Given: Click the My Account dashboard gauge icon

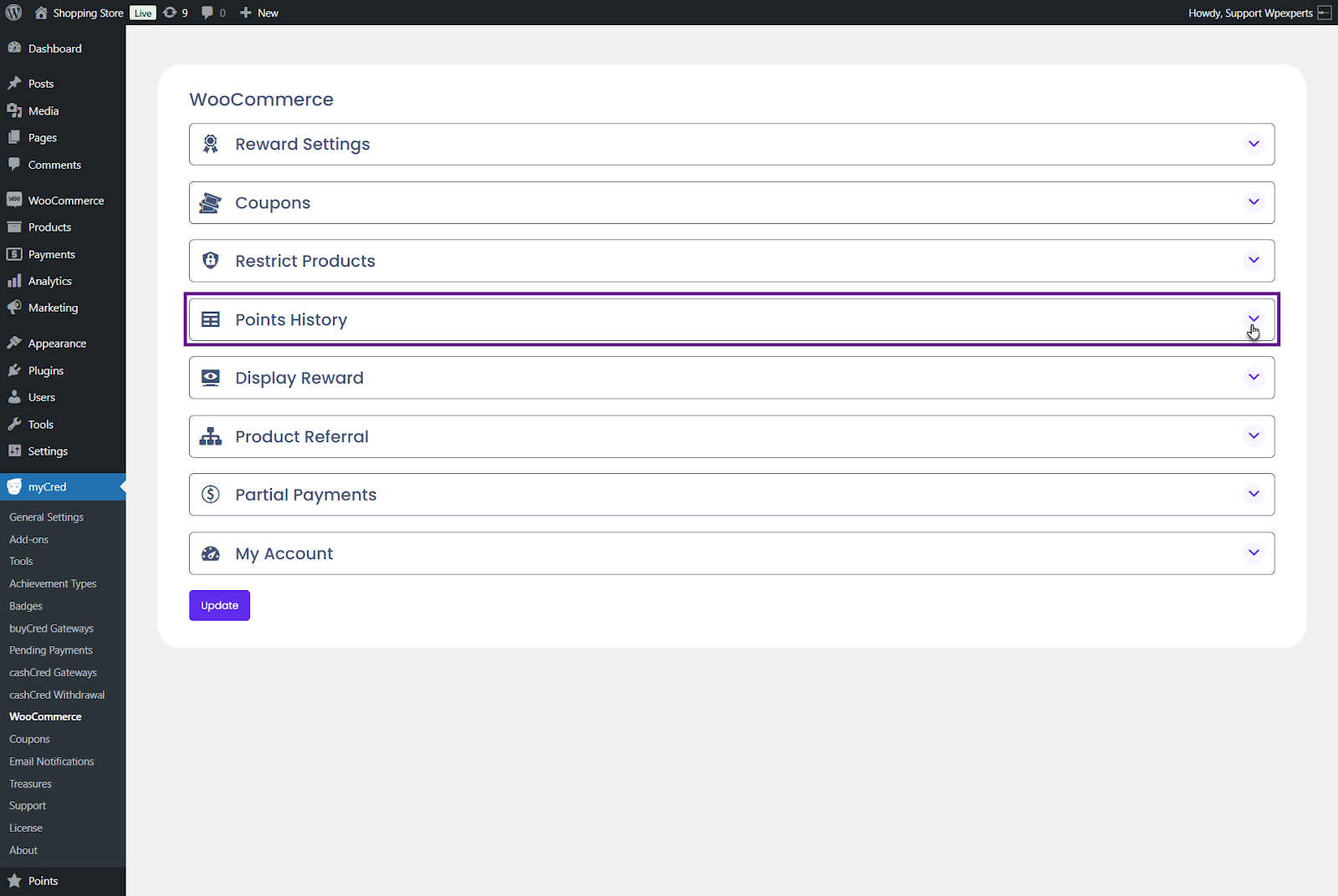Looking at the screenshot, I should (x=211, y=553).
